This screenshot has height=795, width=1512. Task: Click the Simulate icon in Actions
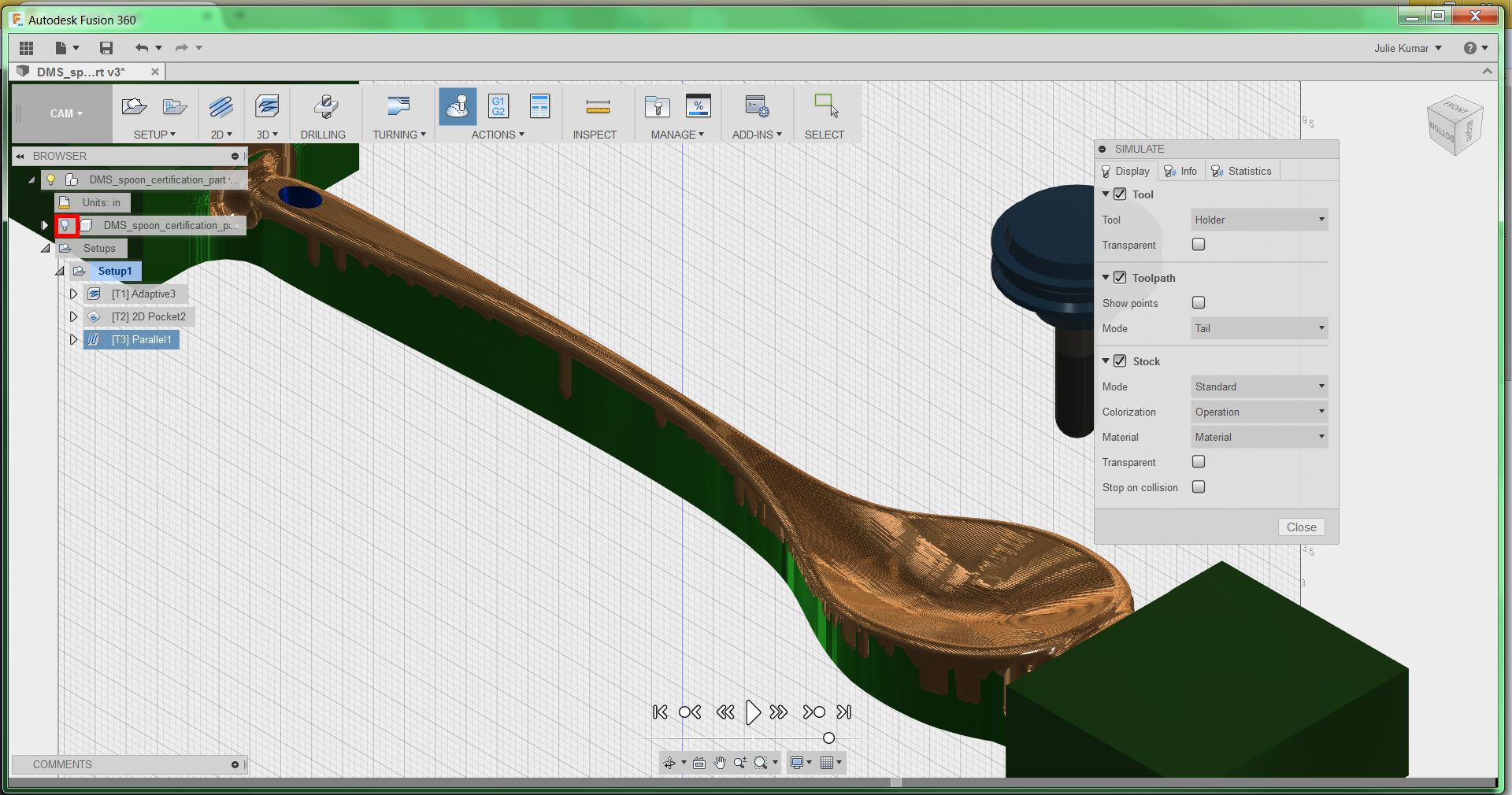(x=458, y=106)
